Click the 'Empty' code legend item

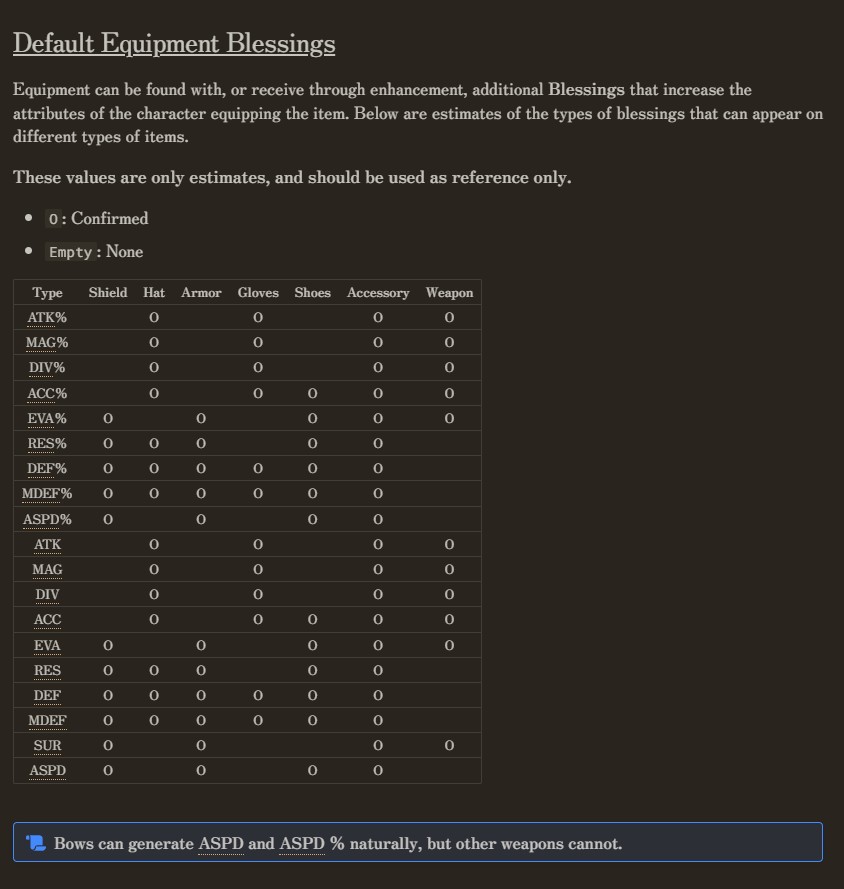[x=70, y=252]
